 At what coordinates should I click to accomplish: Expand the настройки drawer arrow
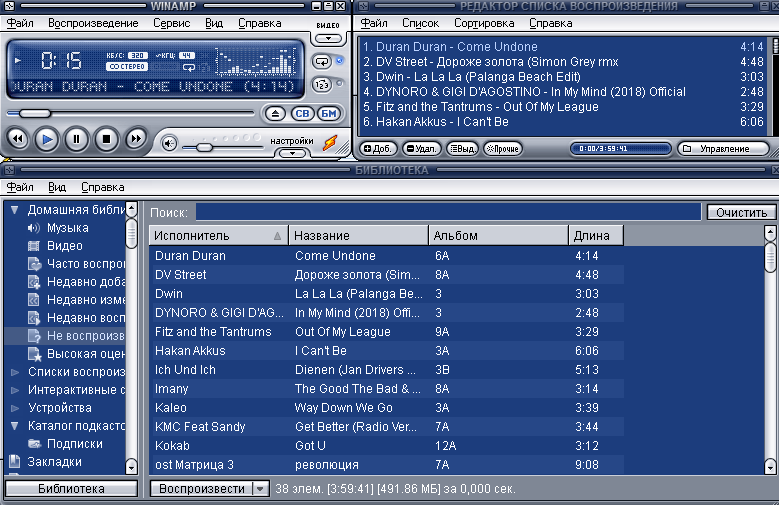[x=292, y=153]
